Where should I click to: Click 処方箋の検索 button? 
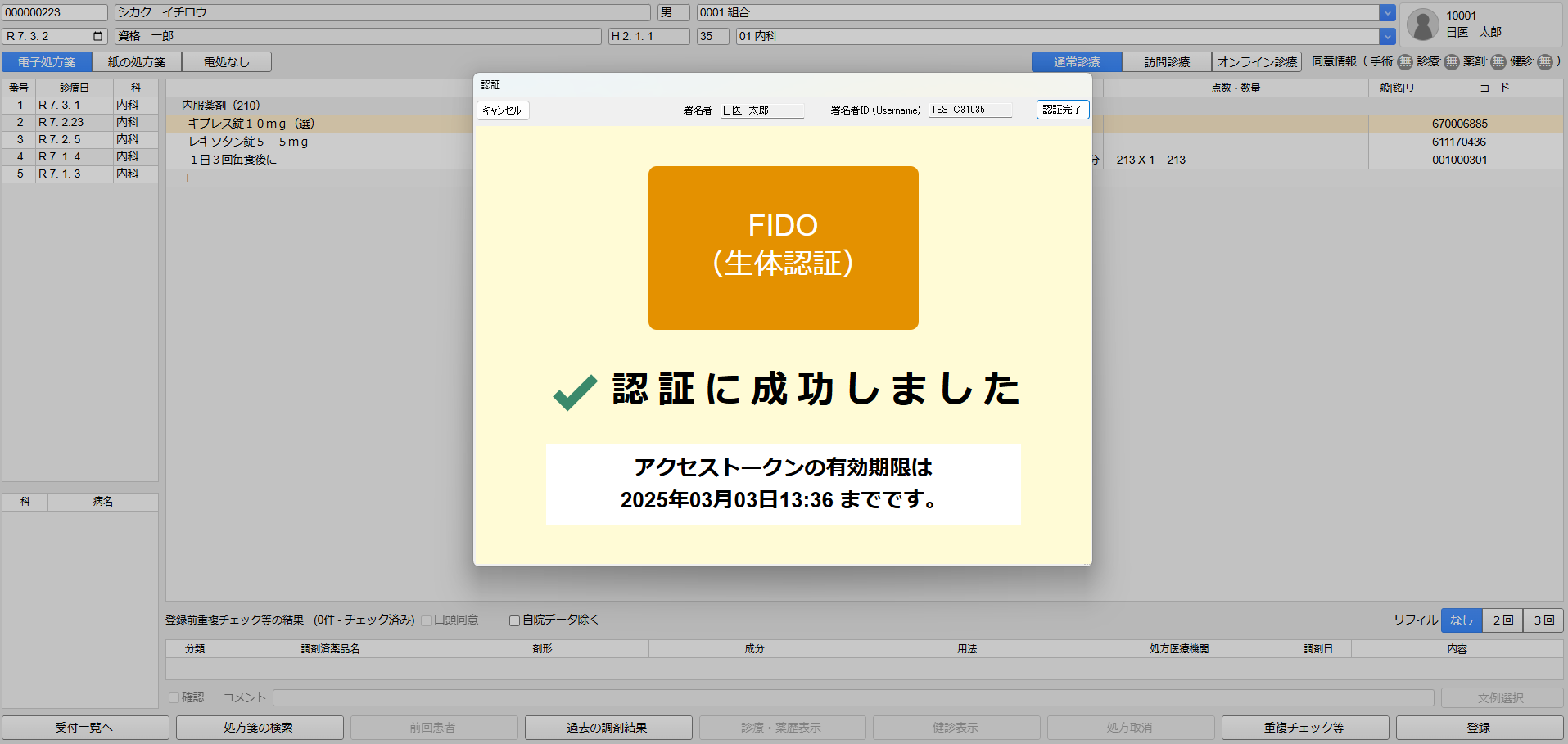pyautogui.click(x=260, y=728)
